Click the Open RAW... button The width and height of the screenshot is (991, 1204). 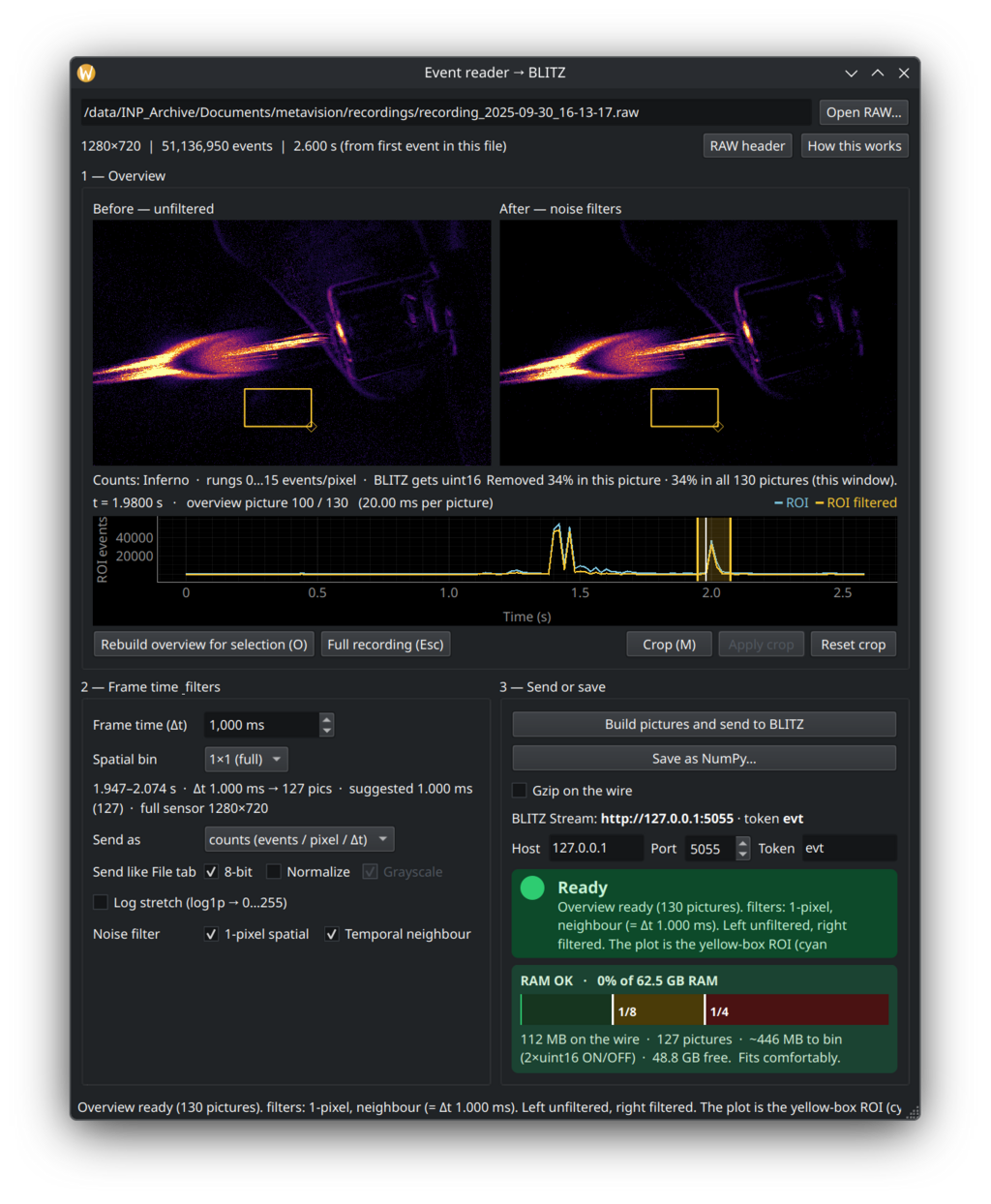(x=863, y=112)
